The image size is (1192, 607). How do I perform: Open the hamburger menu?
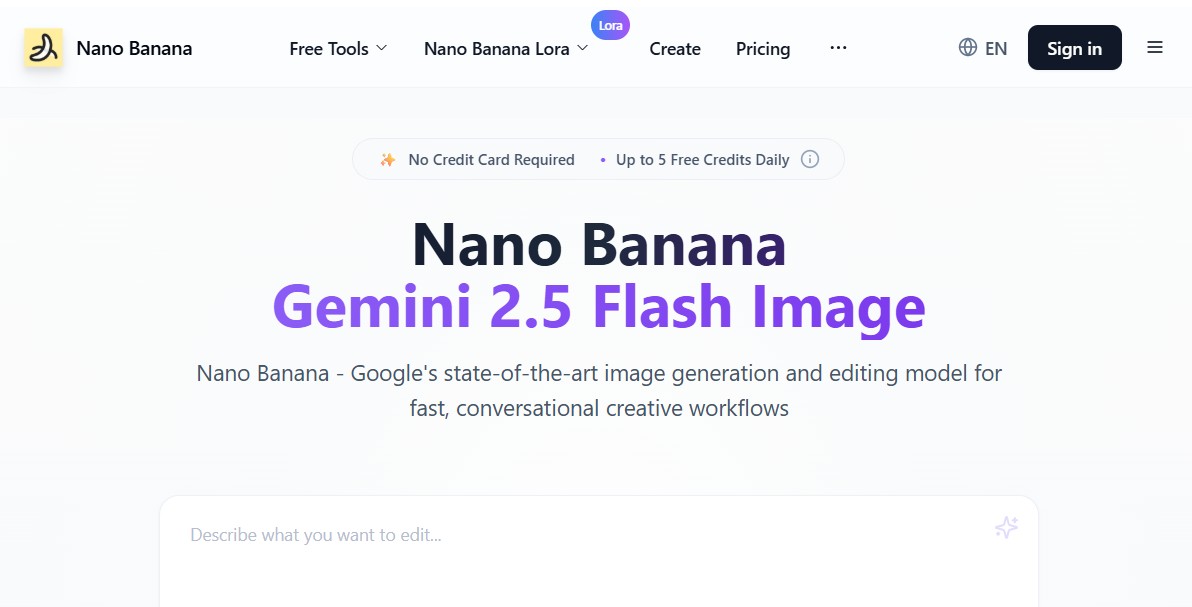[x=1155, y=47]
